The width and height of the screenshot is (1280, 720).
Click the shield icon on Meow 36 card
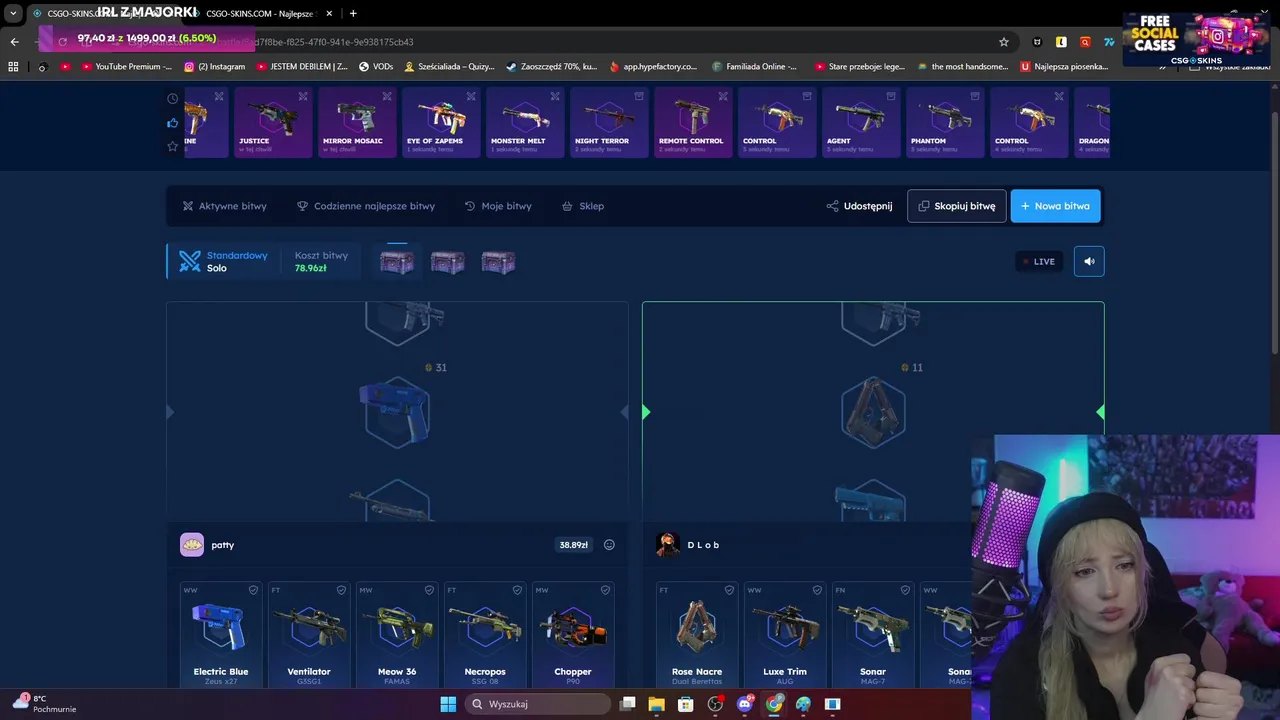pos(429,590)
